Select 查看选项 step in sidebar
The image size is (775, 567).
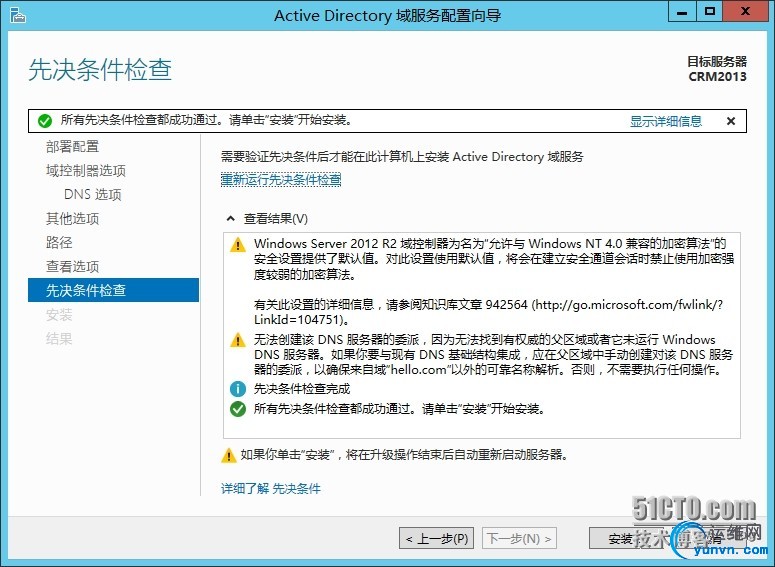point(72,266)
